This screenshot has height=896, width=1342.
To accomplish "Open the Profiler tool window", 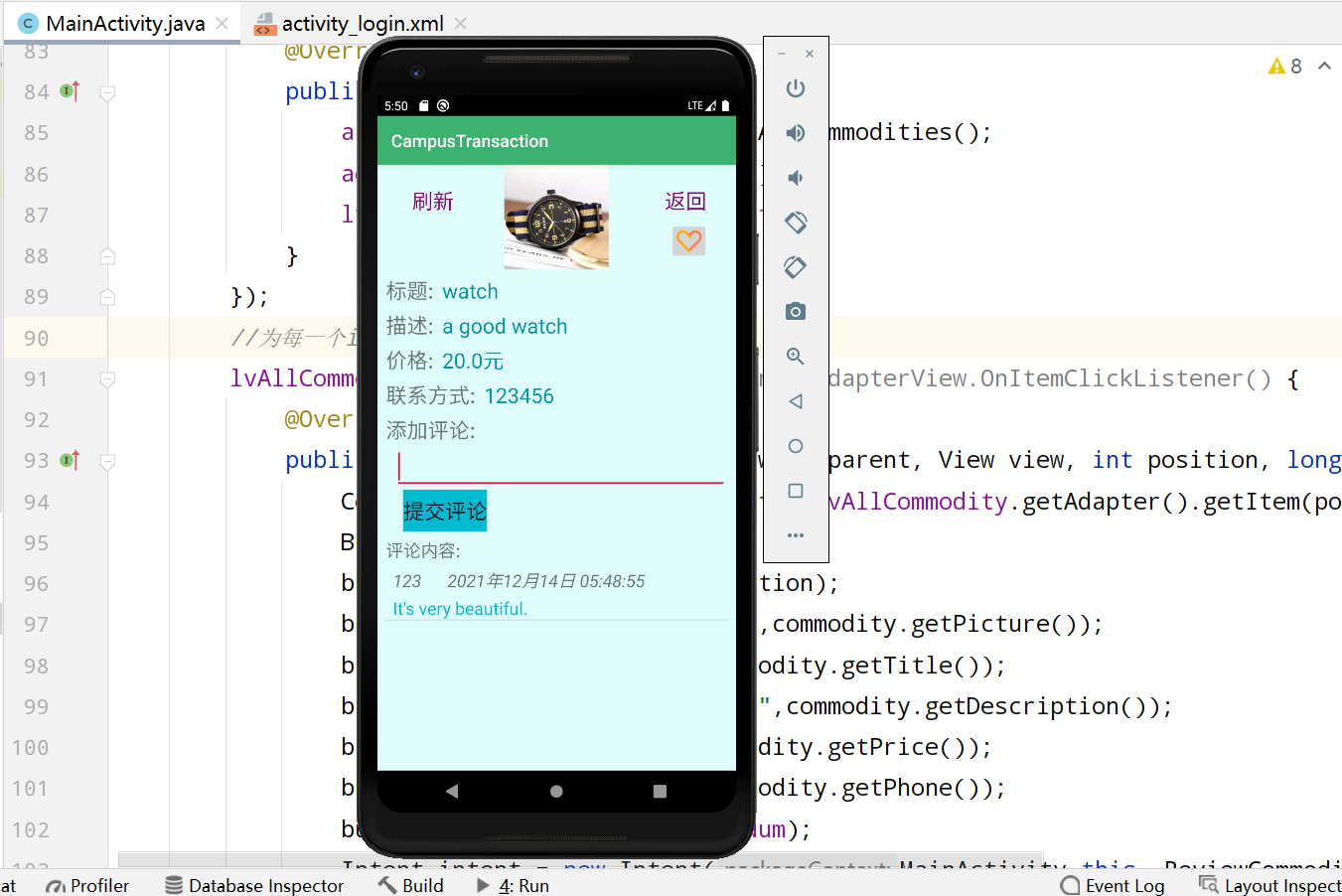I will (87, 885).
